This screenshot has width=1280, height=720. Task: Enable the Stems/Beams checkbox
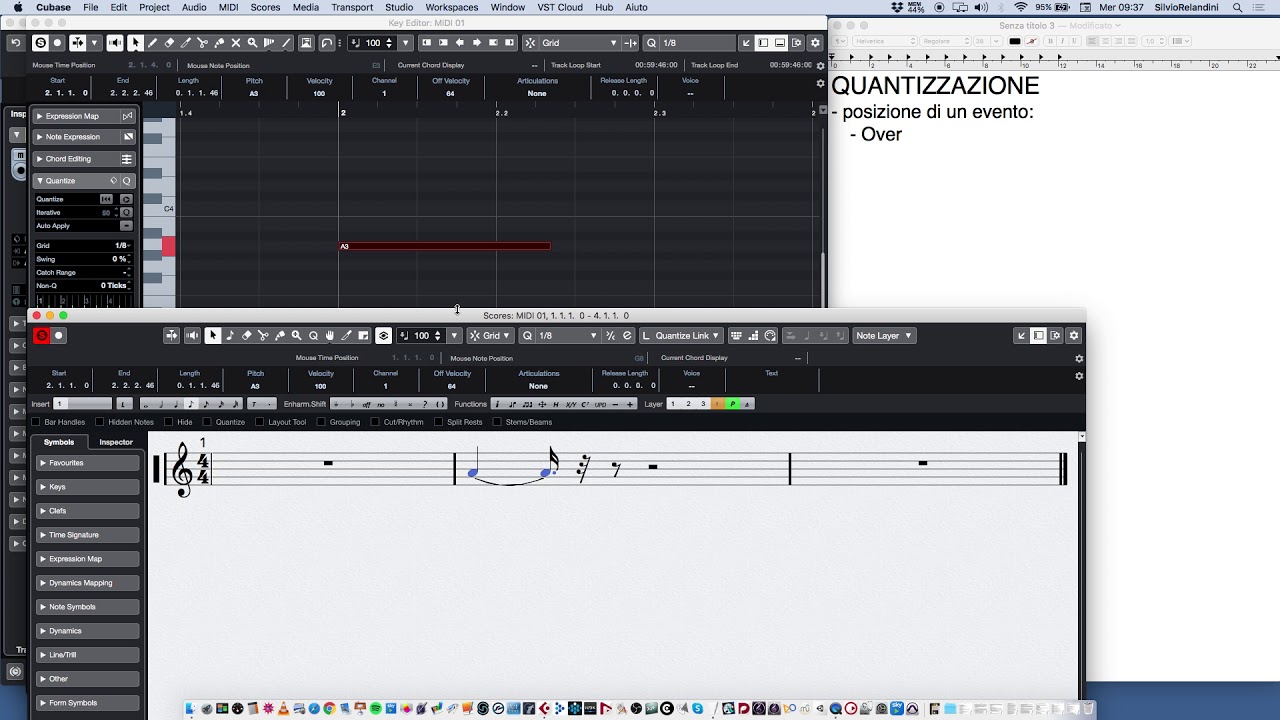pos(497,422)
